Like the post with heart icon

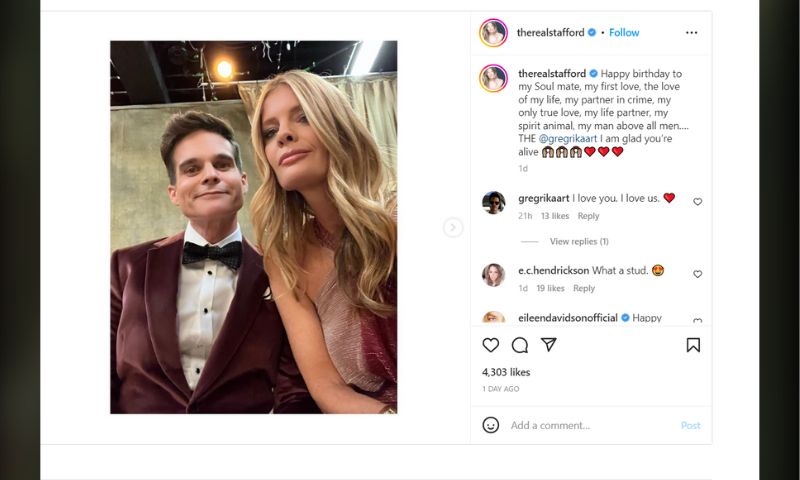point(490,345)
